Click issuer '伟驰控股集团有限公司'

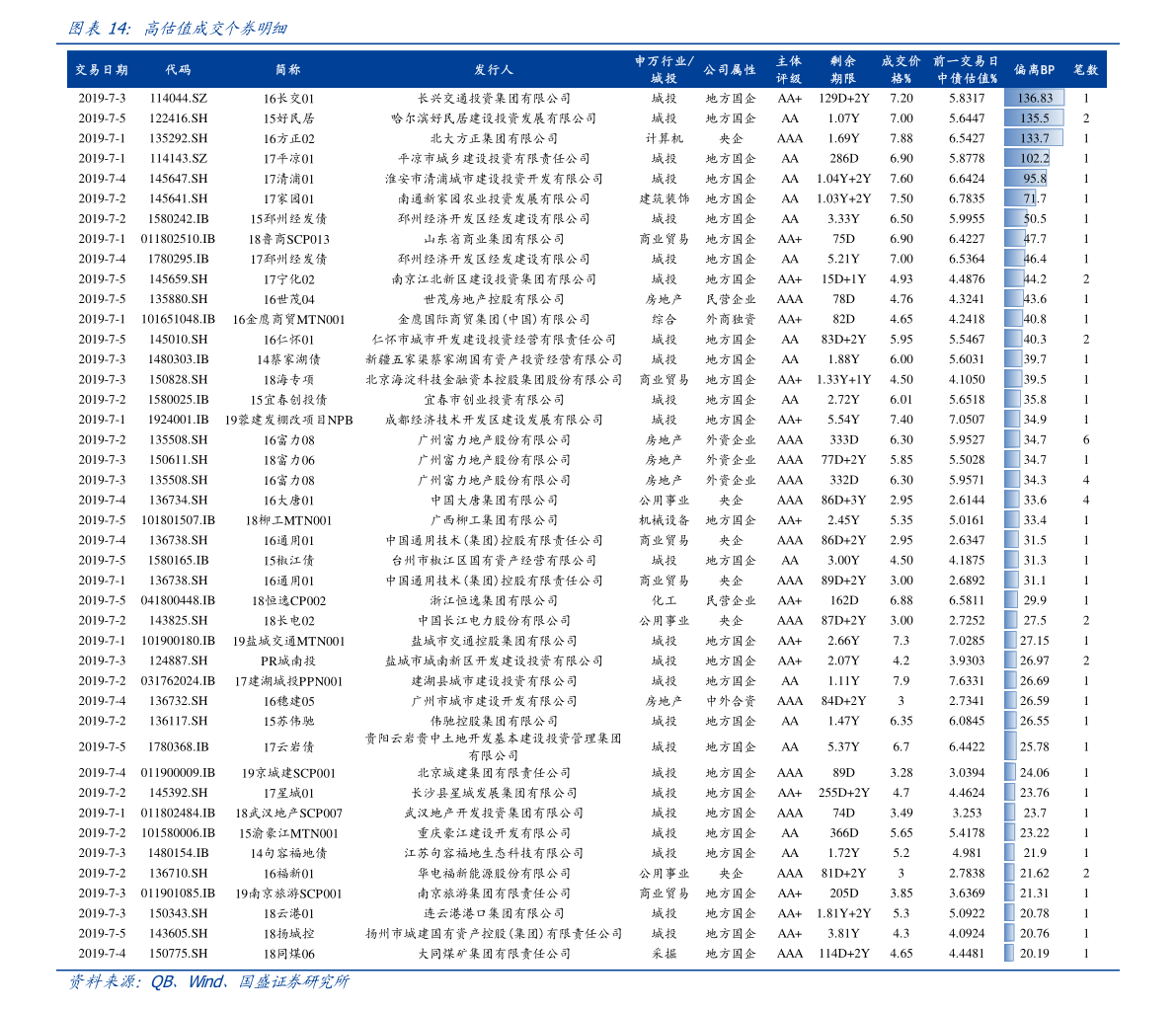click(x=494, y=722)
